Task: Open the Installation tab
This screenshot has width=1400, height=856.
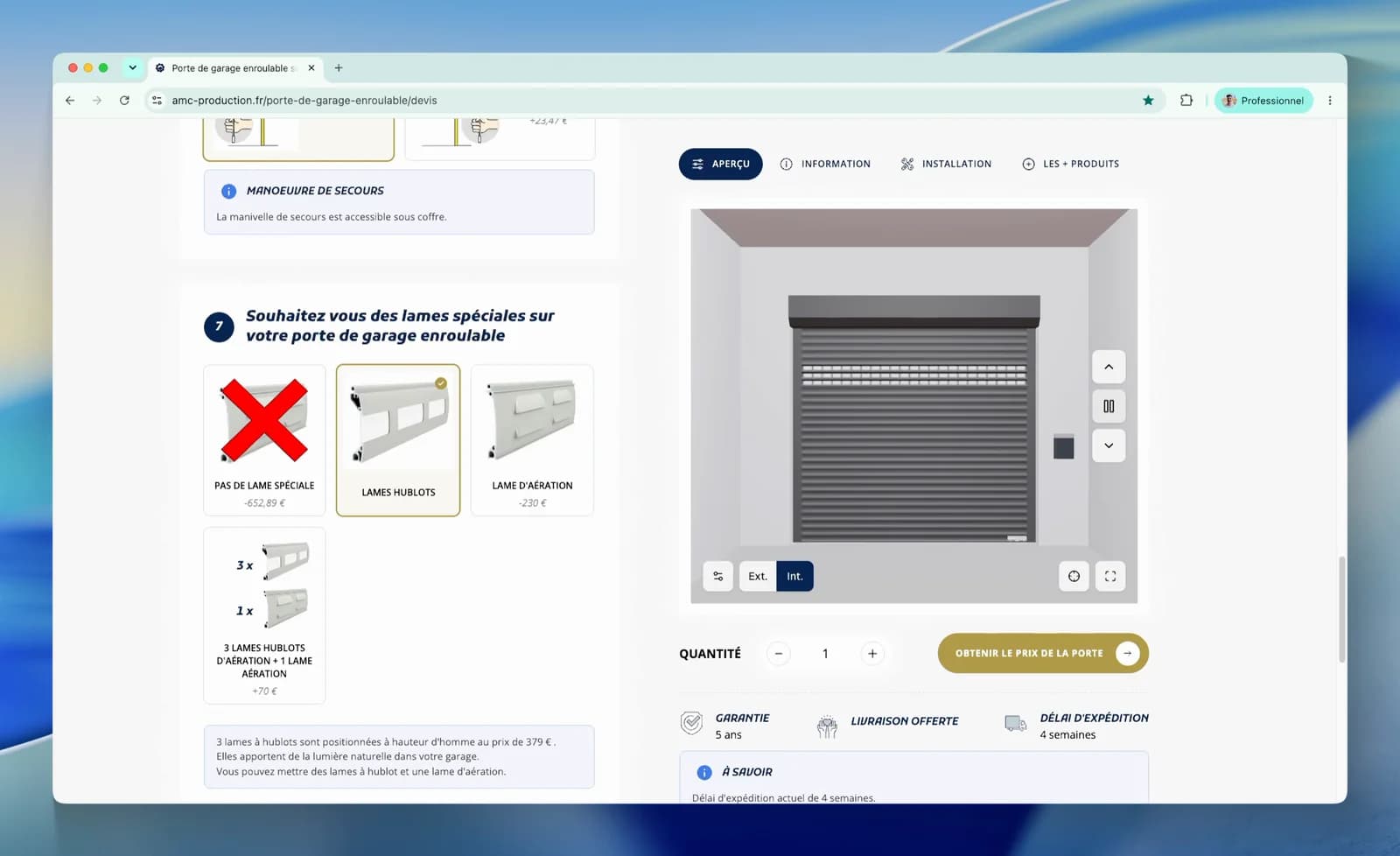Action: pyautogui.click(x=946, y=164)
